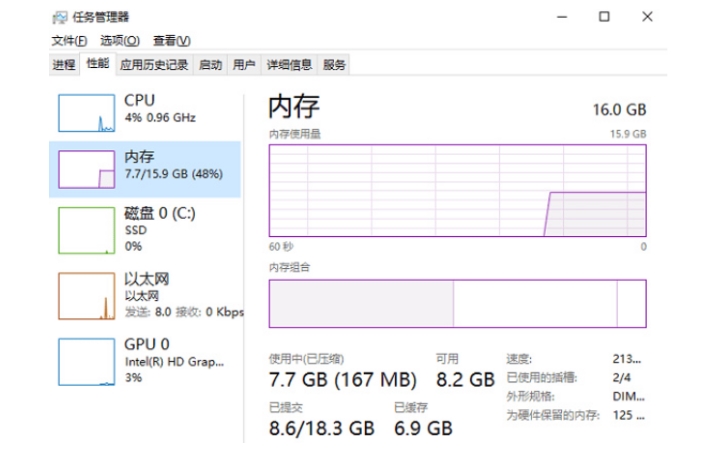Open the 选项(O) menu
Image resolution: width=711 pixels, height=452 pixels.
(120, 41)
